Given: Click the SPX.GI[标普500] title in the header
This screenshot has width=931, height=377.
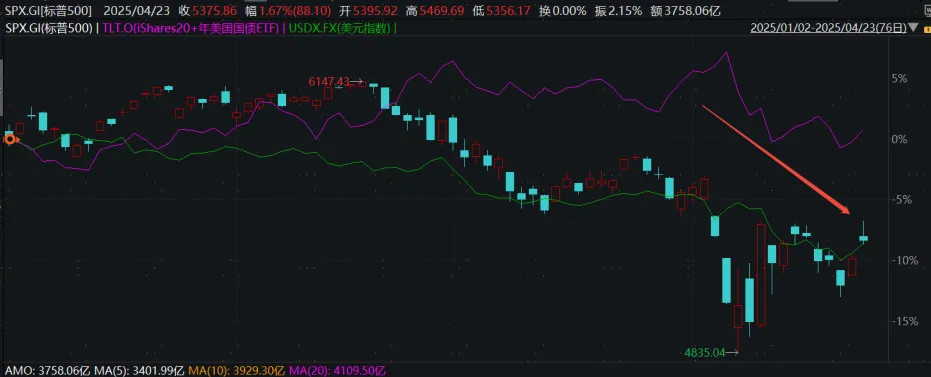Looking at the screenshot, I should pos(48,10).
